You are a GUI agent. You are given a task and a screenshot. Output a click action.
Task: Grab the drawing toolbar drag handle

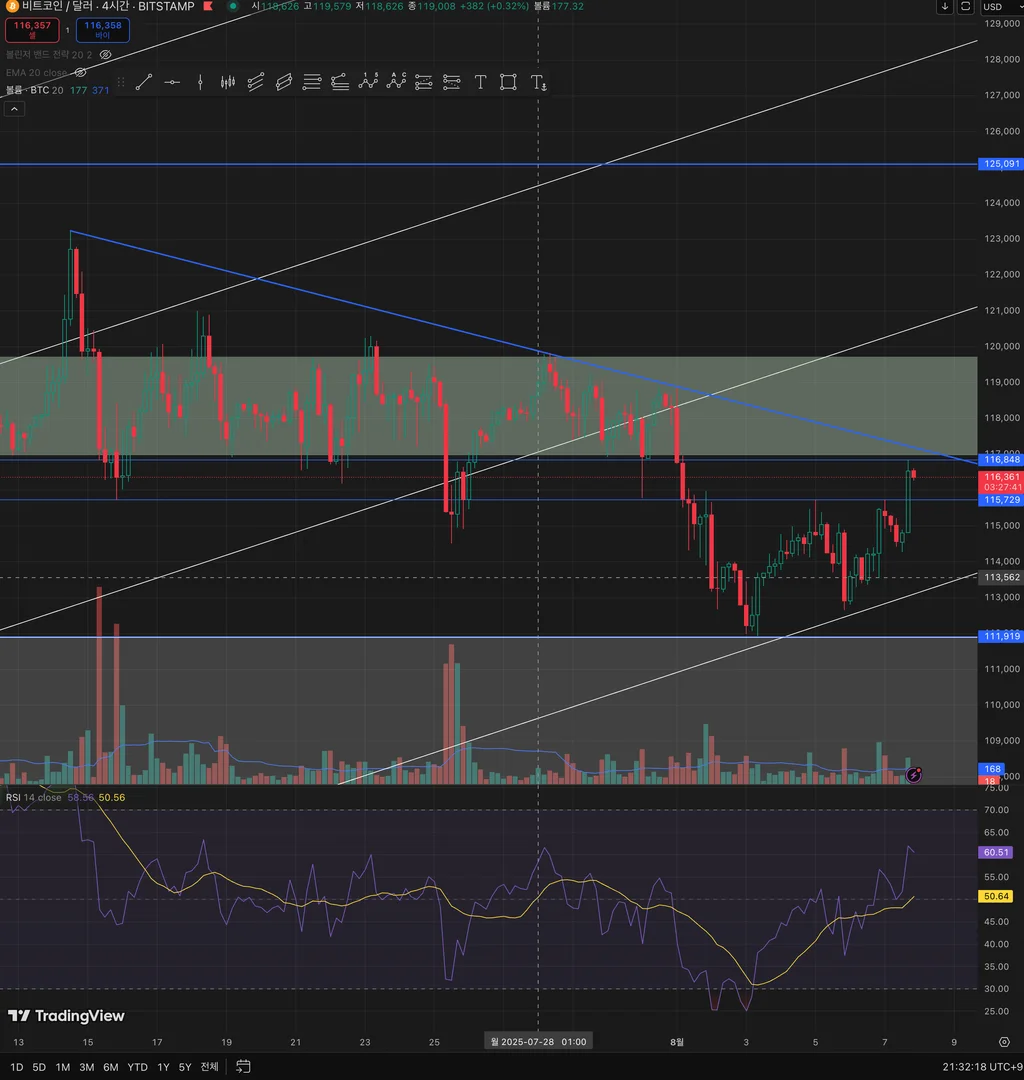point(121,83)
